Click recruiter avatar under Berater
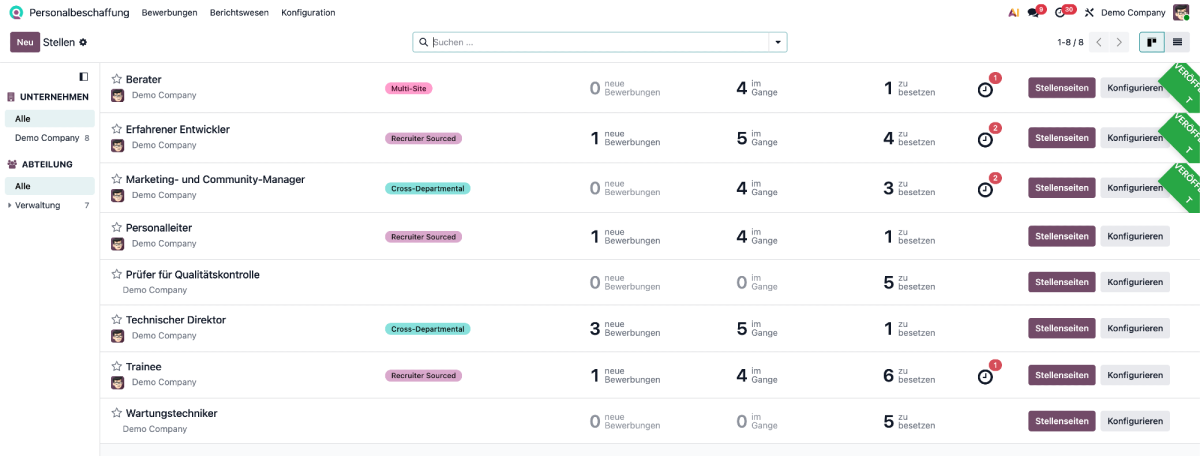The height and width of the screenshot is (456, 1200). pyautogui.click(x=117, y=95)
